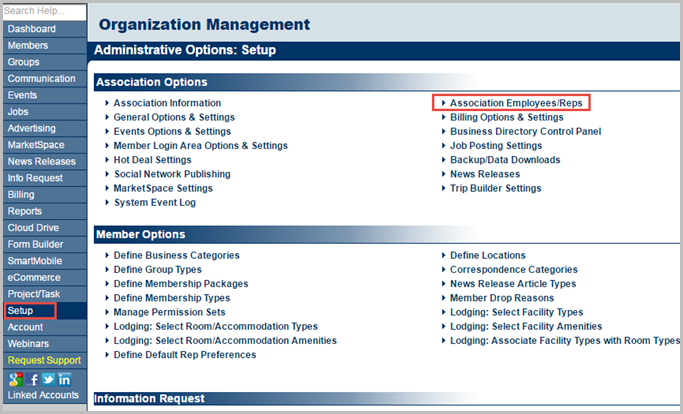
Task: Open Lodging: Select Facility Amenities
Action: coord(526,326)
